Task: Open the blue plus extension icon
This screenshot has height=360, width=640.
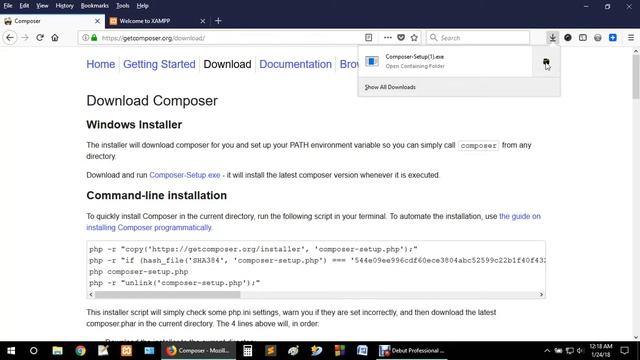Action: click(613, 38)
